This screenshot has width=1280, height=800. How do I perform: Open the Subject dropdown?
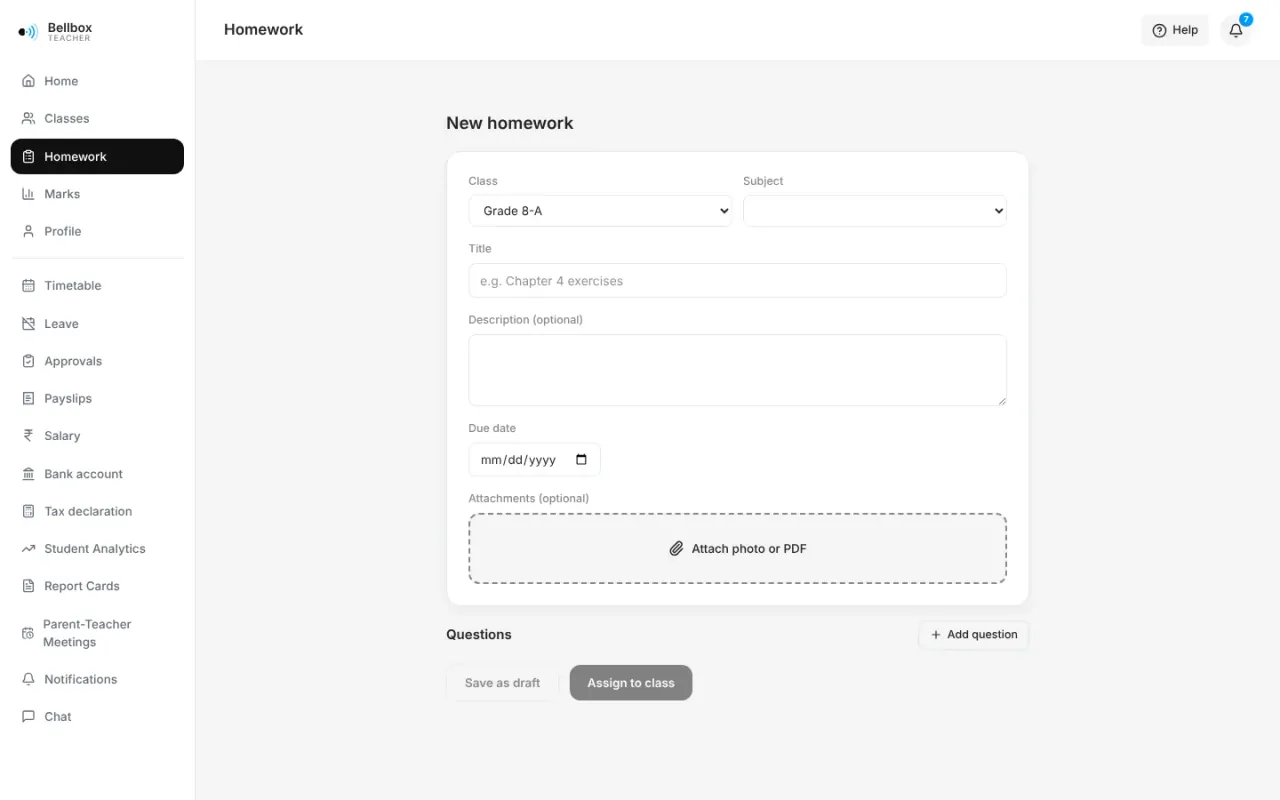875,211
